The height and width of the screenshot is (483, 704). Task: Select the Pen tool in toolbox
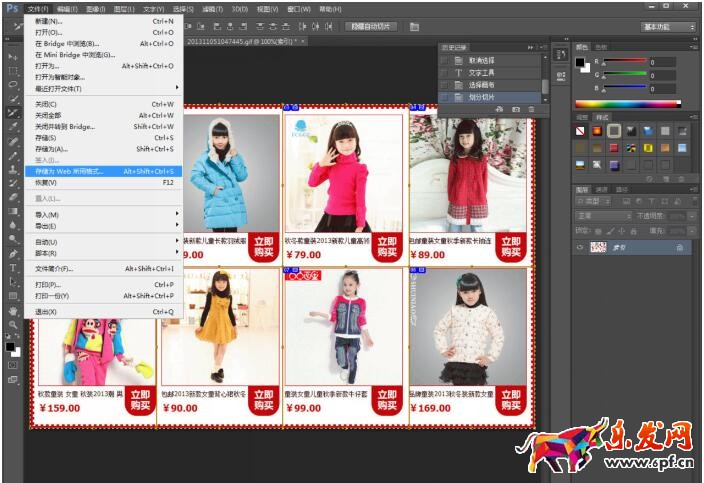click(x=13, y=254)
